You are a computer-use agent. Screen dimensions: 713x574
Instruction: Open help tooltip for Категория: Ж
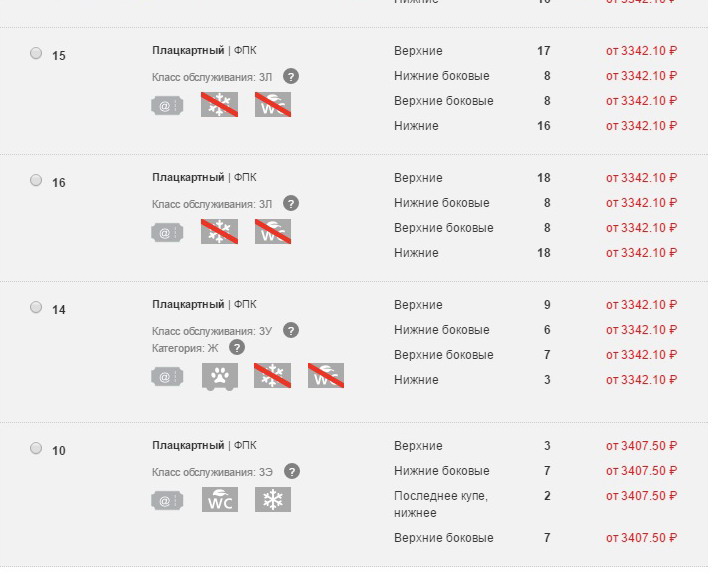click(x=236, y=348)
